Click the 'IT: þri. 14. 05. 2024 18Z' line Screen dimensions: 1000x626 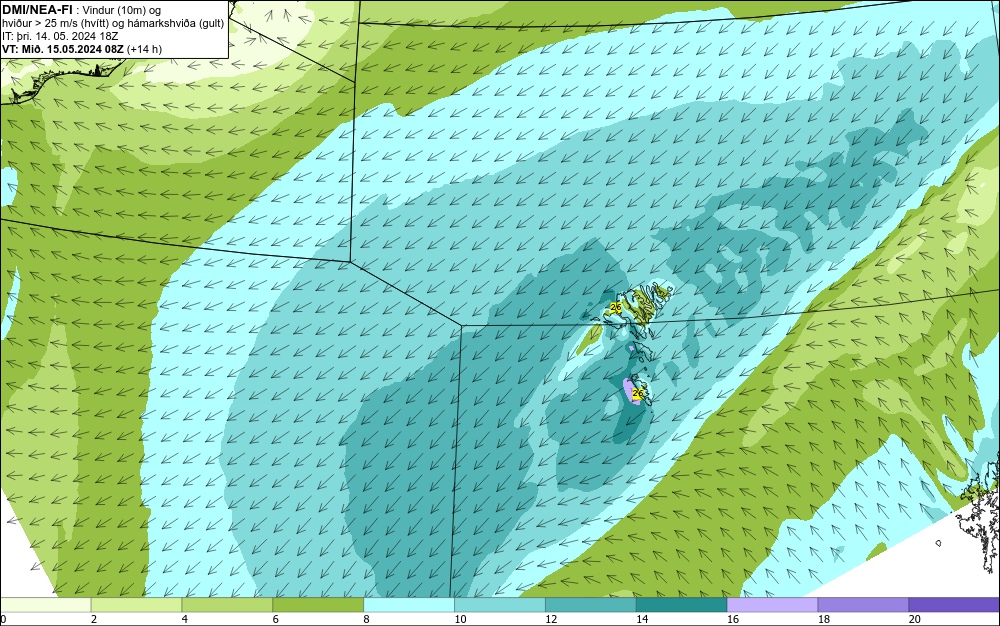[60, 36]
